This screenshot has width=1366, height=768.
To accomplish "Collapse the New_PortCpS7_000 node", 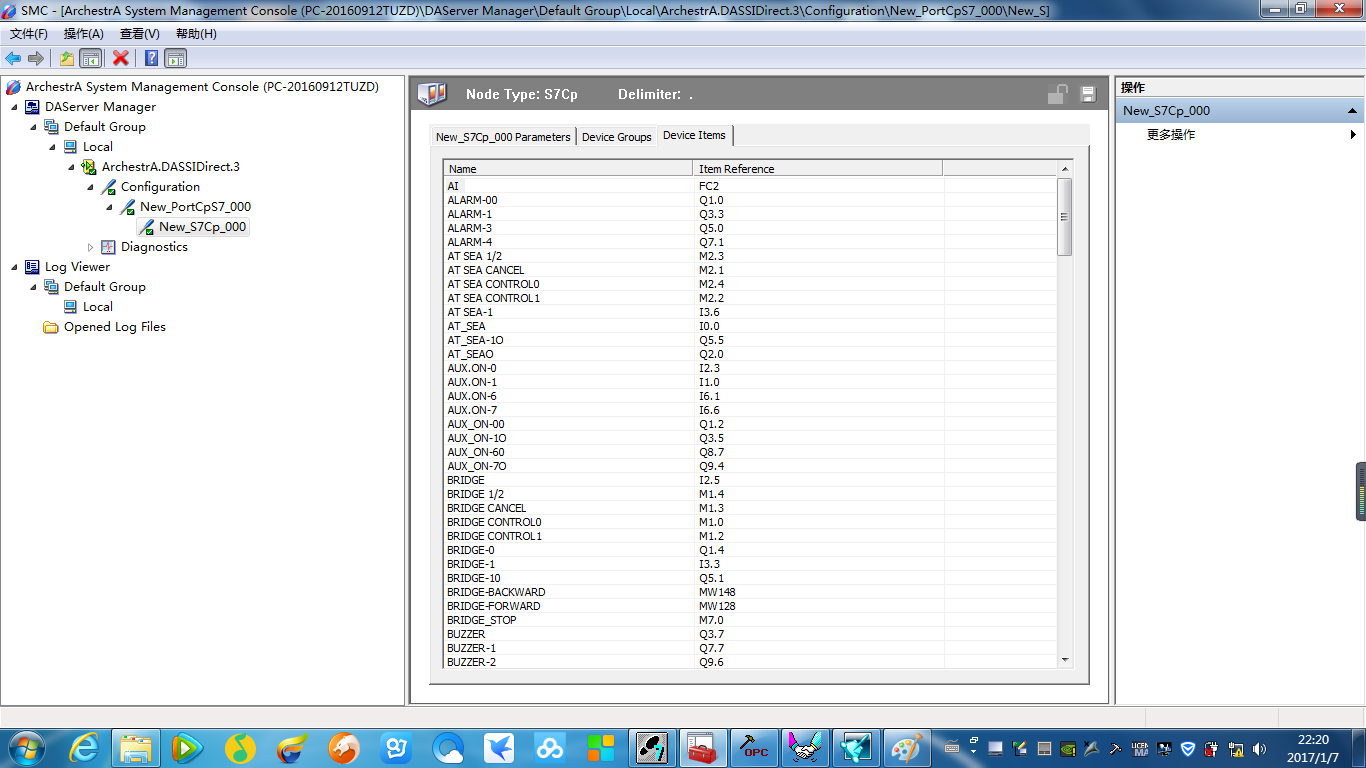I will pos(109,207).
